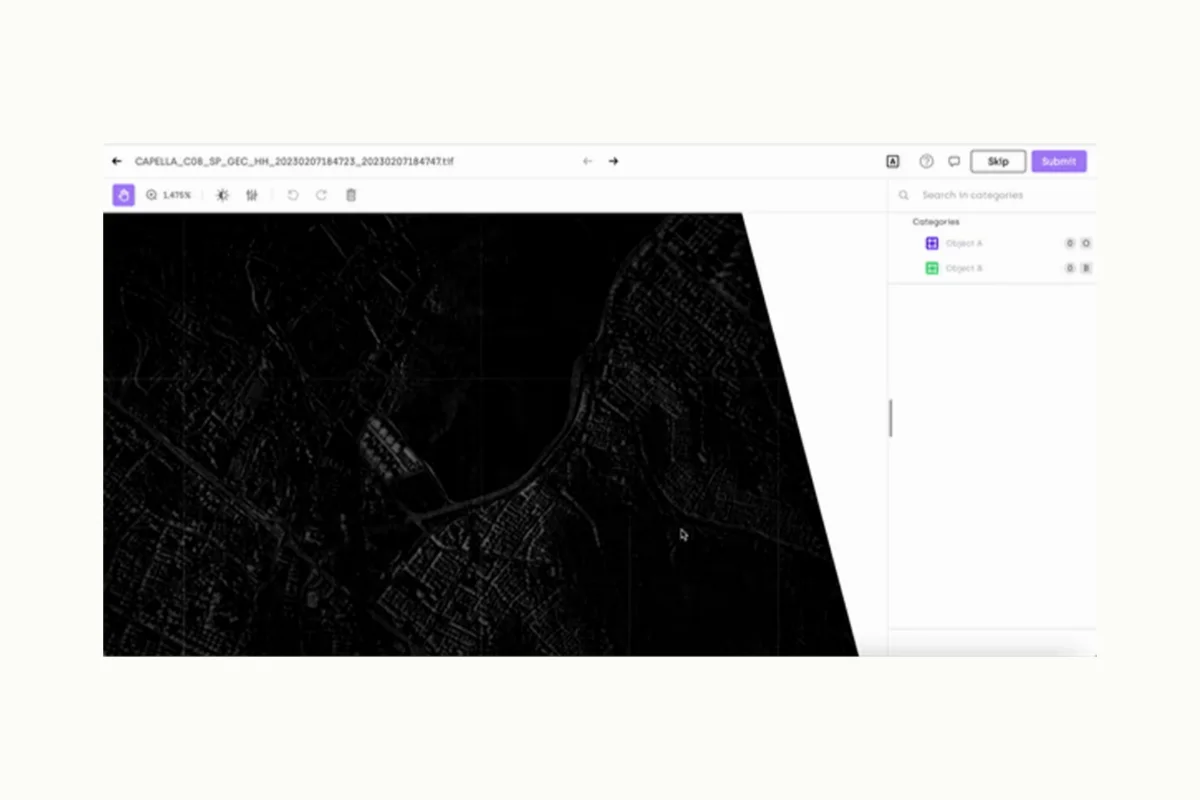This screenshot has height=800, width=1200.
Task: Select the green Object B category
Action: point(1008,268)
